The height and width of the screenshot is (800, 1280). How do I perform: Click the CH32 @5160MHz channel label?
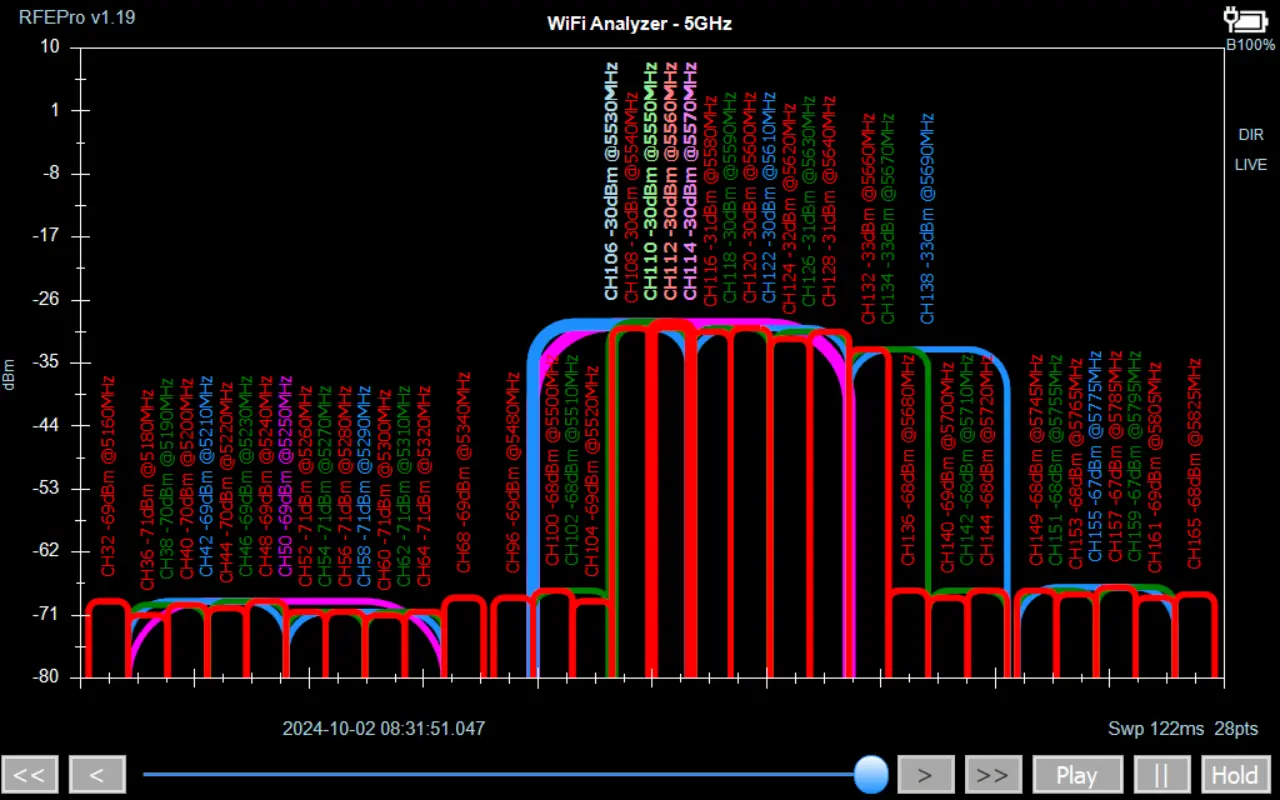pos(108,475)
